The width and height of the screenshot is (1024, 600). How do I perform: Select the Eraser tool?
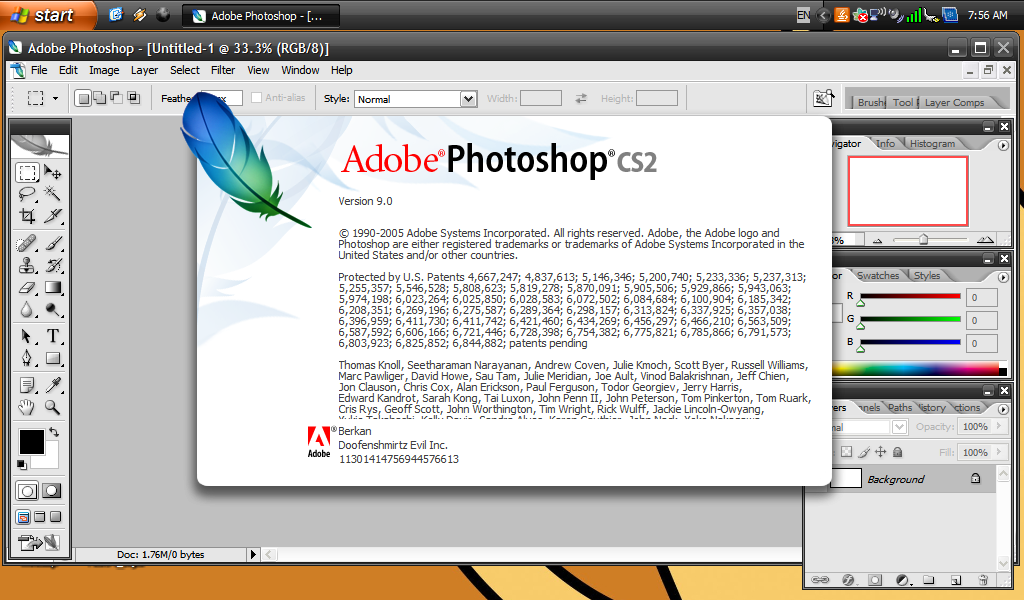point(27,287)
